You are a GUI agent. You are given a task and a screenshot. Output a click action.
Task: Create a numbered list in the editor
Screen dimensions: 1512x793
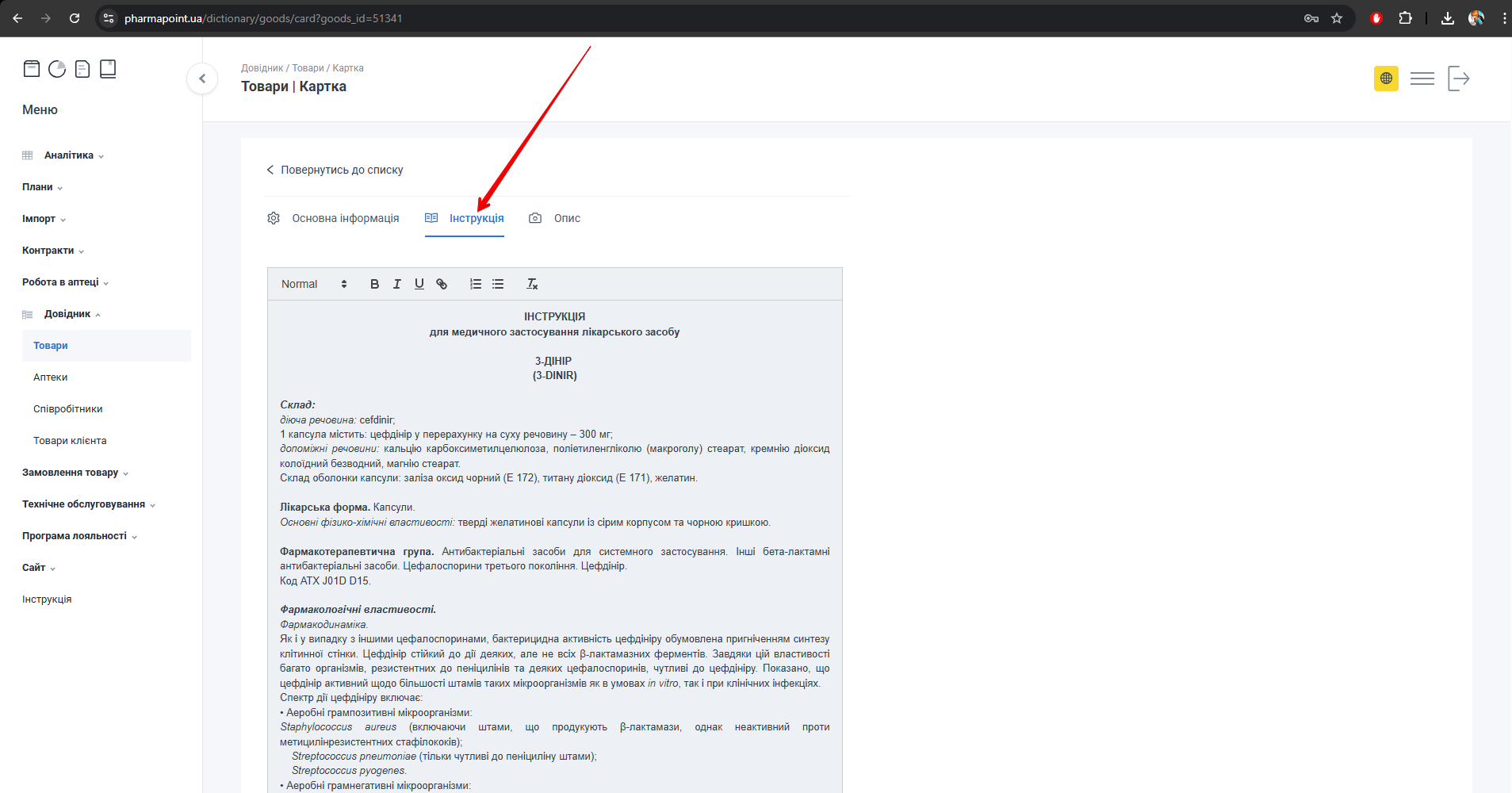(x=476, y=284)
